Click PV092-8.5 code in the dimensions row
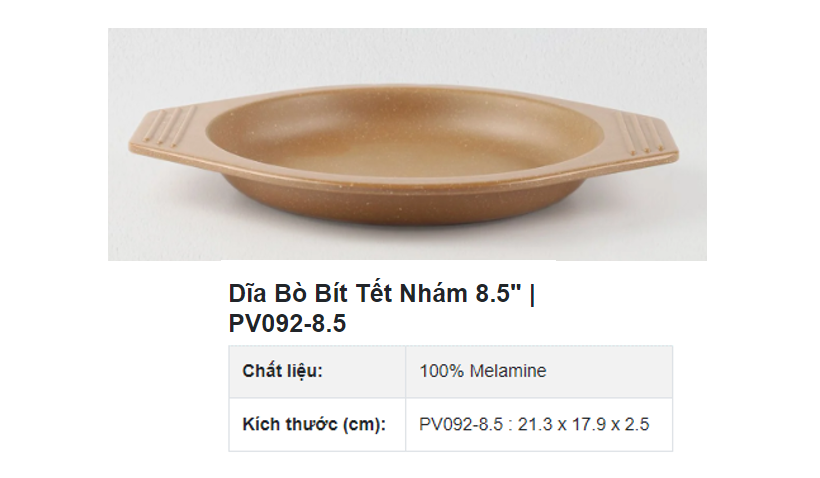The height and width of the screenshot is (478, 820). point(459,424)
